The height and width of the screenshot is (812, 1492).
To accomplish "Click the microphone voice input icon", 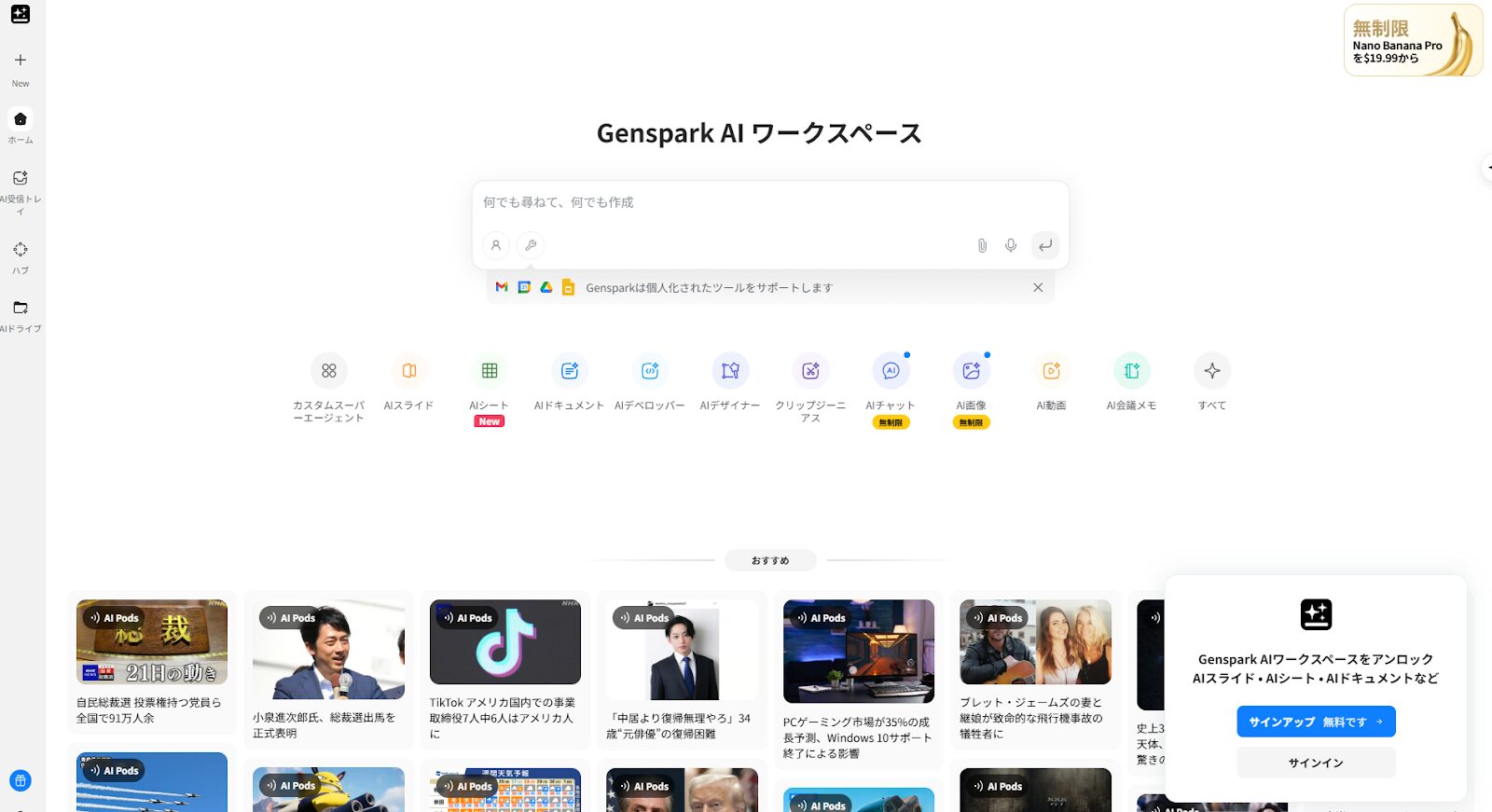I will pyautogui.click(x=1011, y=245).
